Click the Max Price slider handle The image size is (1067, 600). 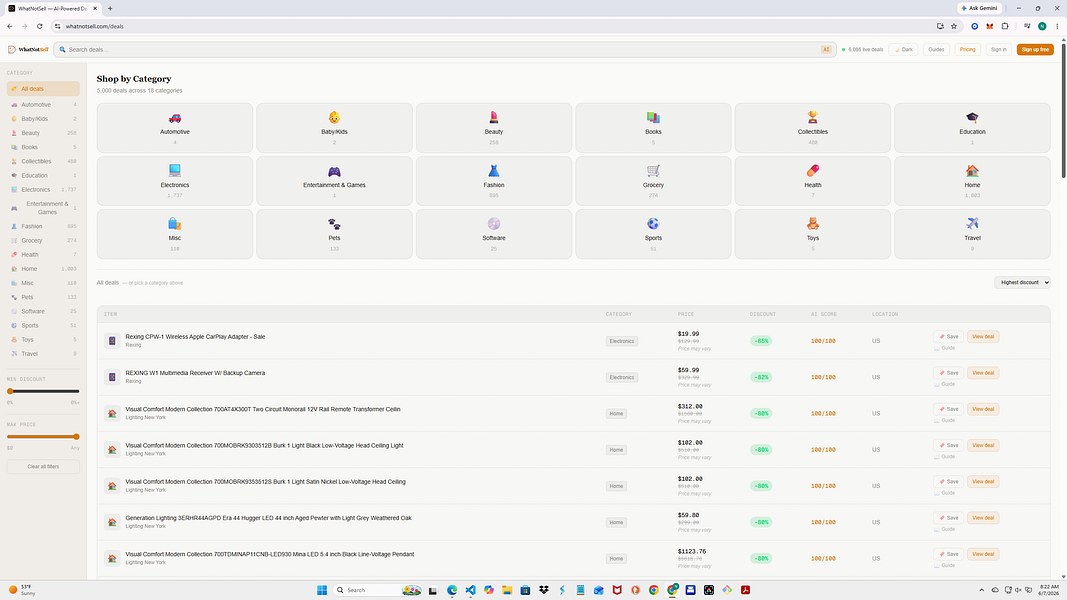pyautogui.click(x=76, y=437)
